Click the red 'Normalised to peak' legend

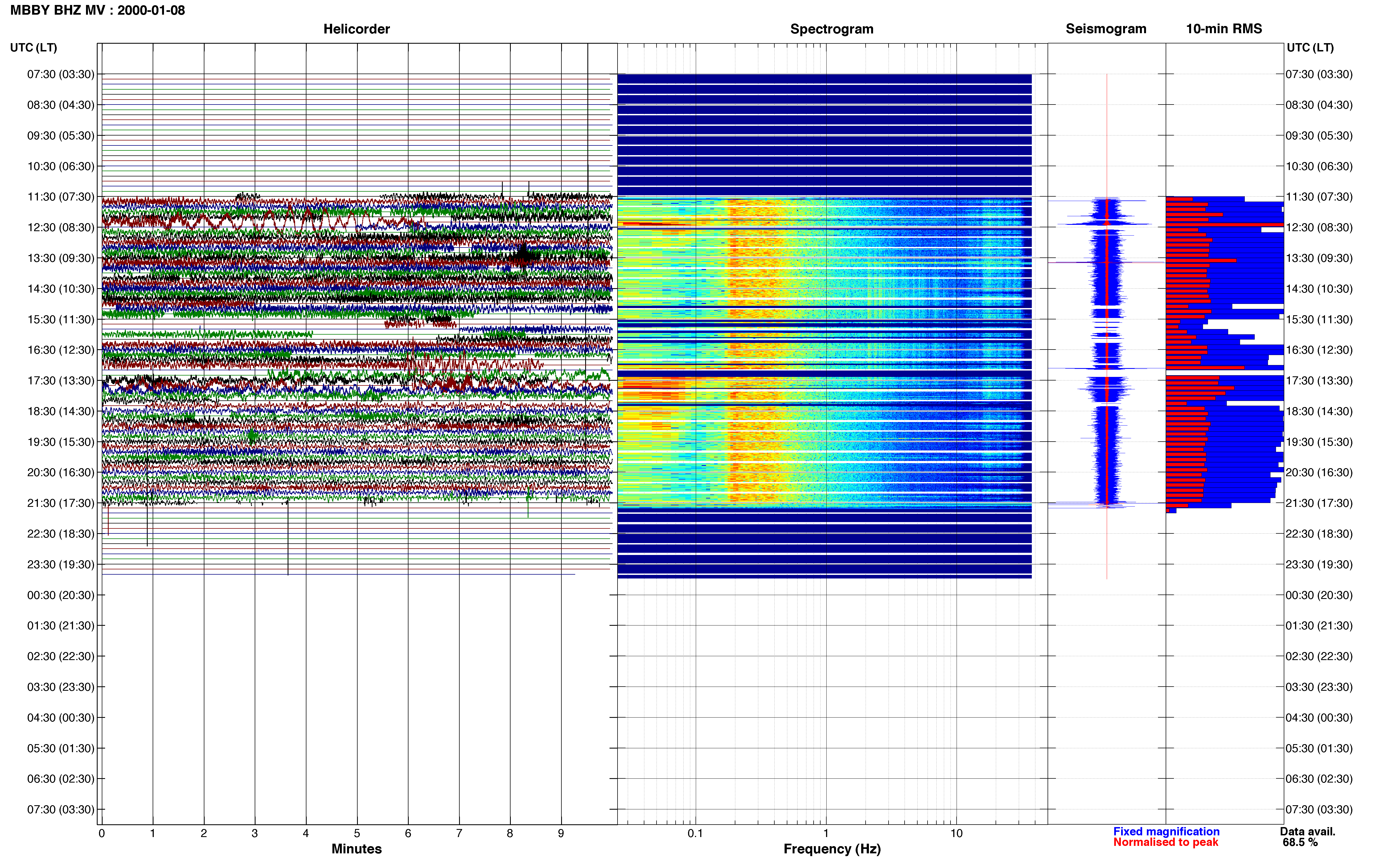coord(1166,842)
